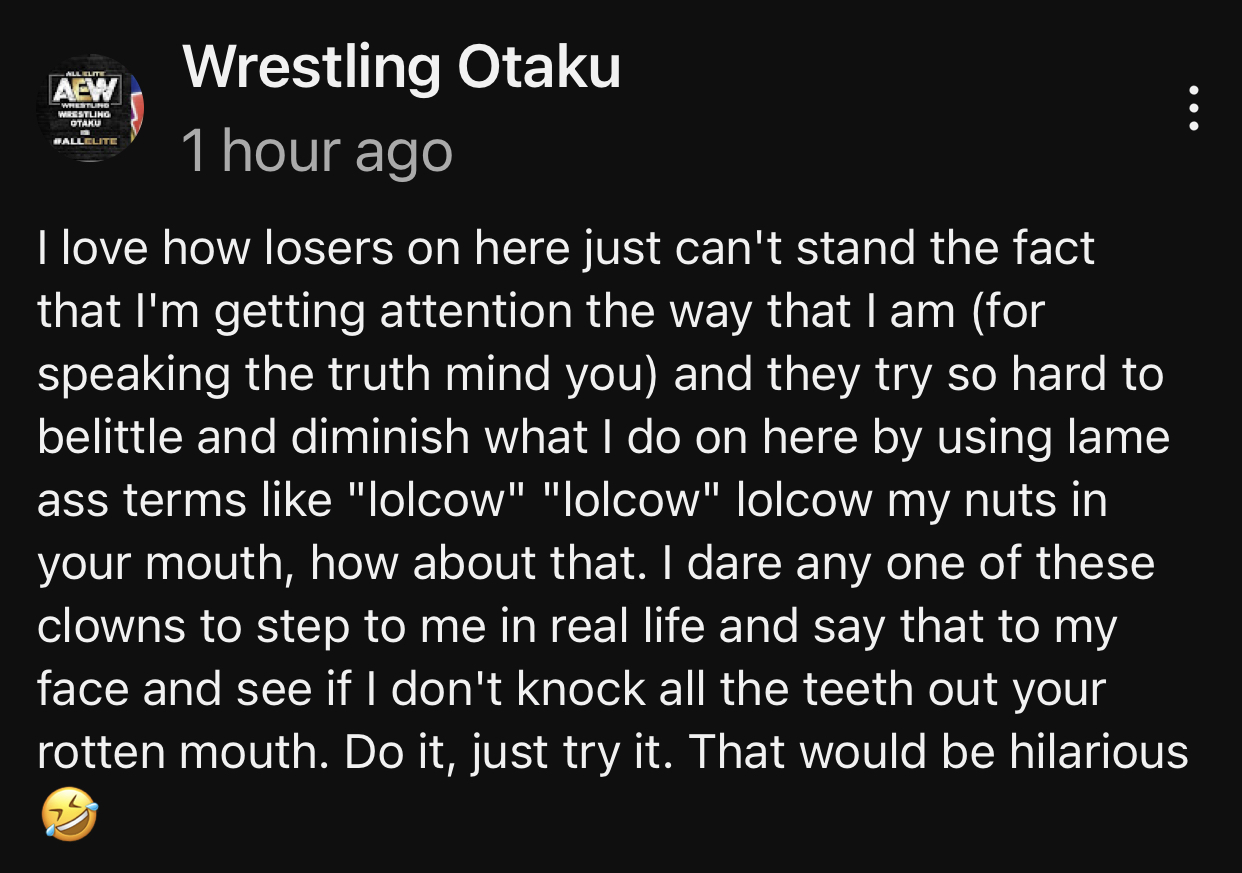
Task: Open the three-dot options menu
Action: (1193, 108)
